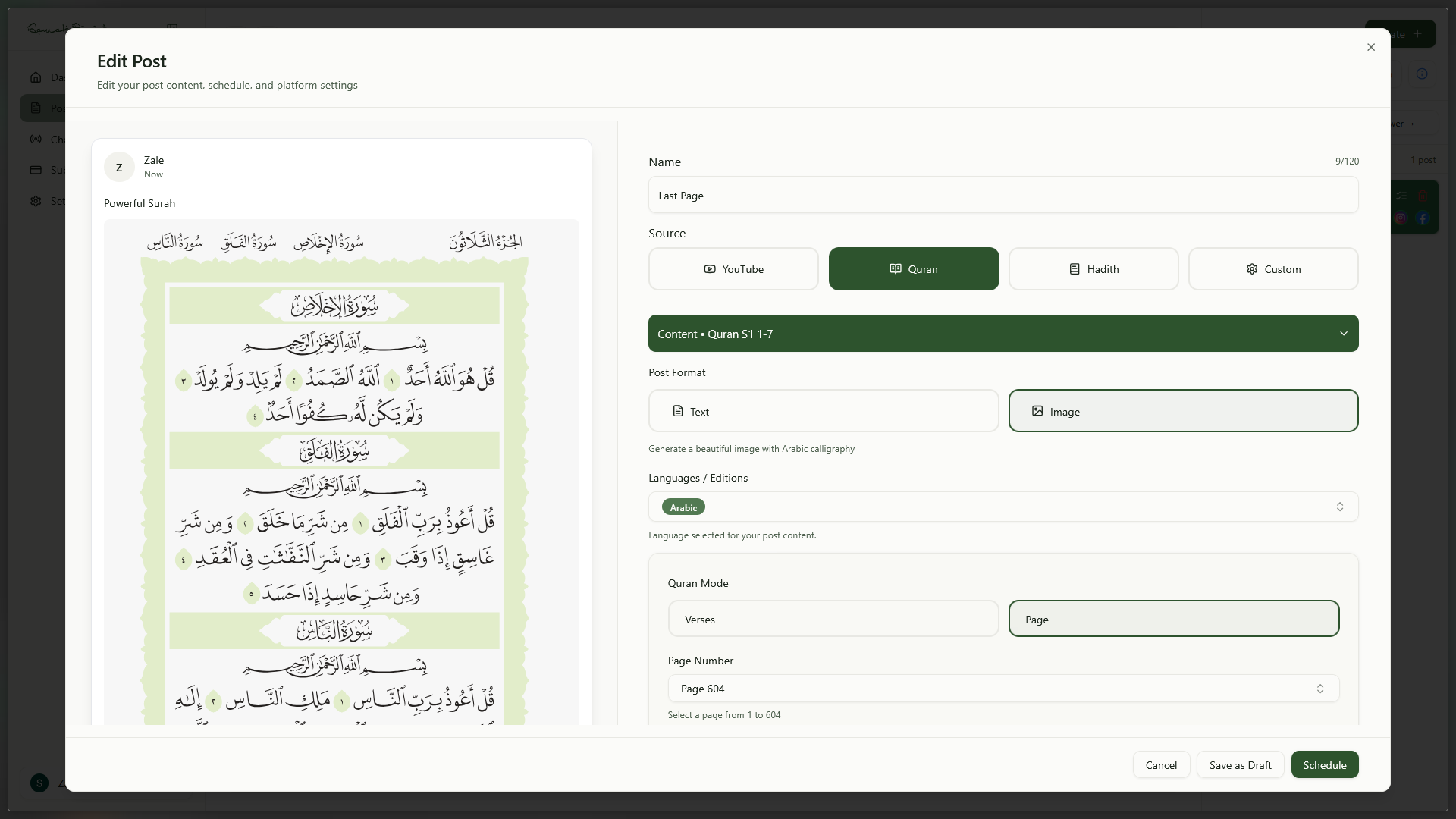Open Settings via the gear icon
Viewport: 1456px width, 819px height.
pyautogui.click(x=36, y=201)
